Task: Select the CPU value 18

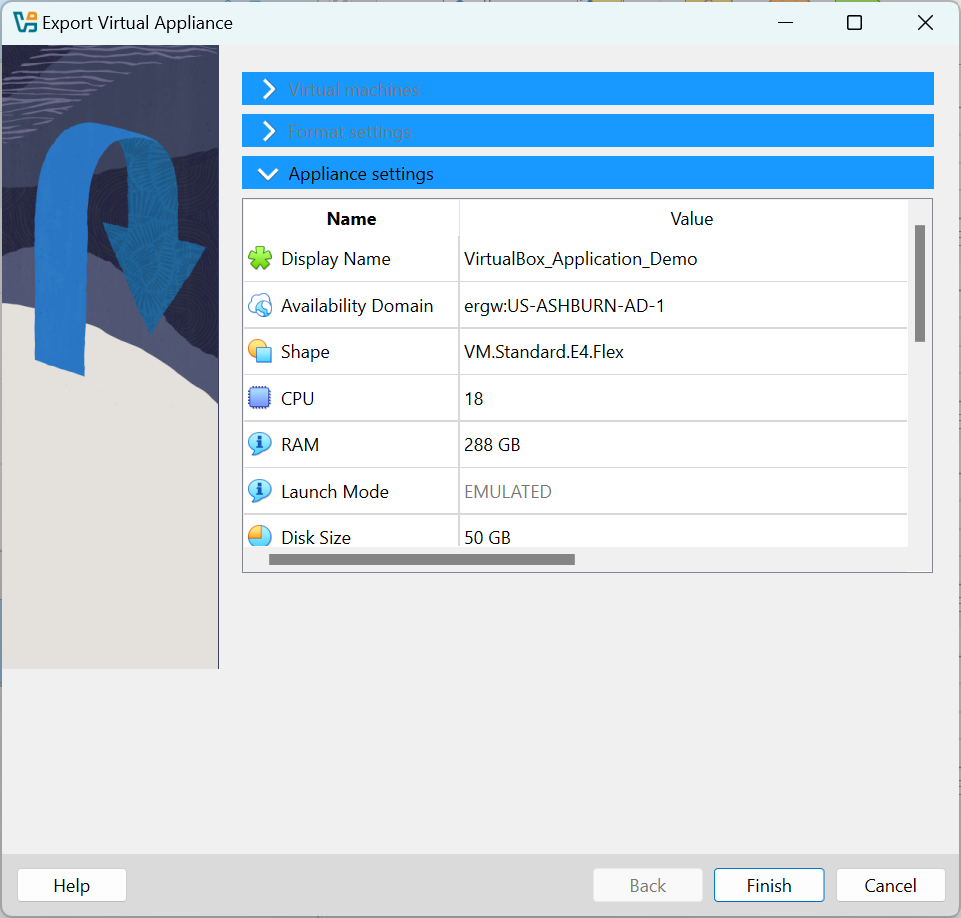Action: point(474,398)
